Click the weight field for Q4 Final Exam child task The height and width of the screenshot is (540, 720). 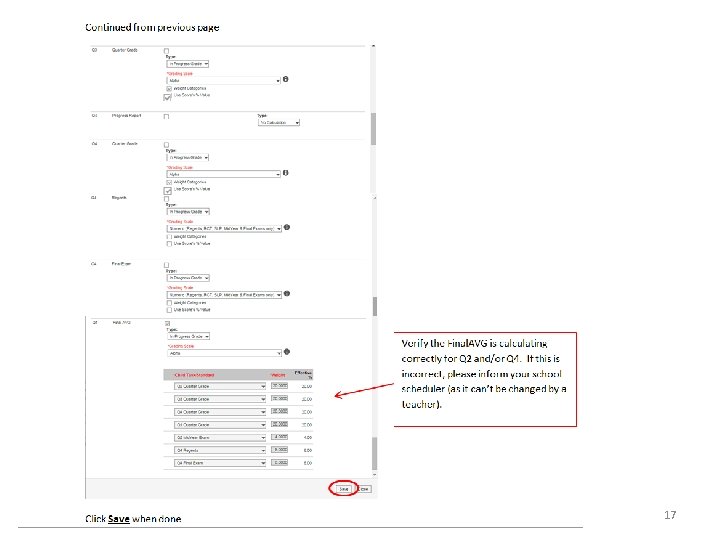point(280,462)
